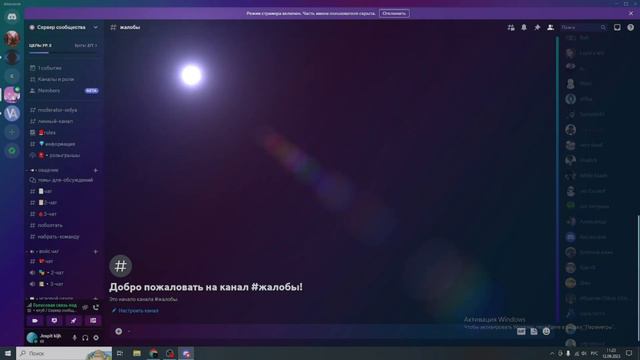Click the add a server plus icon
Viewport: 640px width, 360px height.
pos(12,132)
